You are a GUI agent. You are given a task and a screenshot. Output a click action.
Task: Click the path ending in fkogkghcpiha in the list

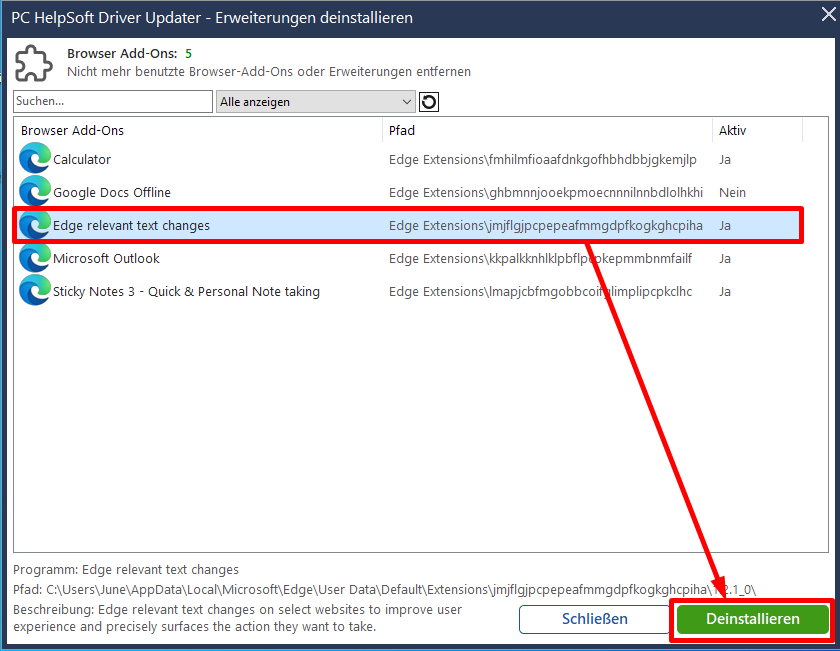[545, 226]
